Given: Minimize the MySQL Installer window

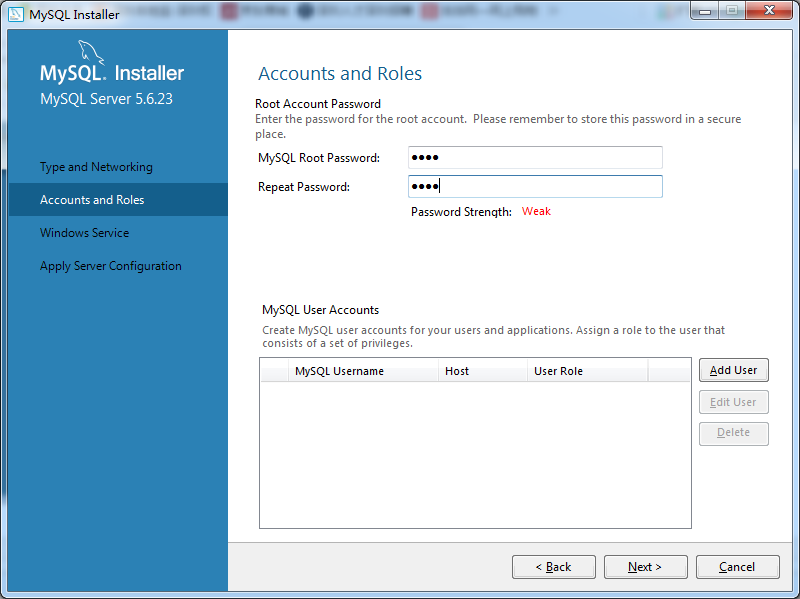Looking at the screenshot, I should click(705, 11).
